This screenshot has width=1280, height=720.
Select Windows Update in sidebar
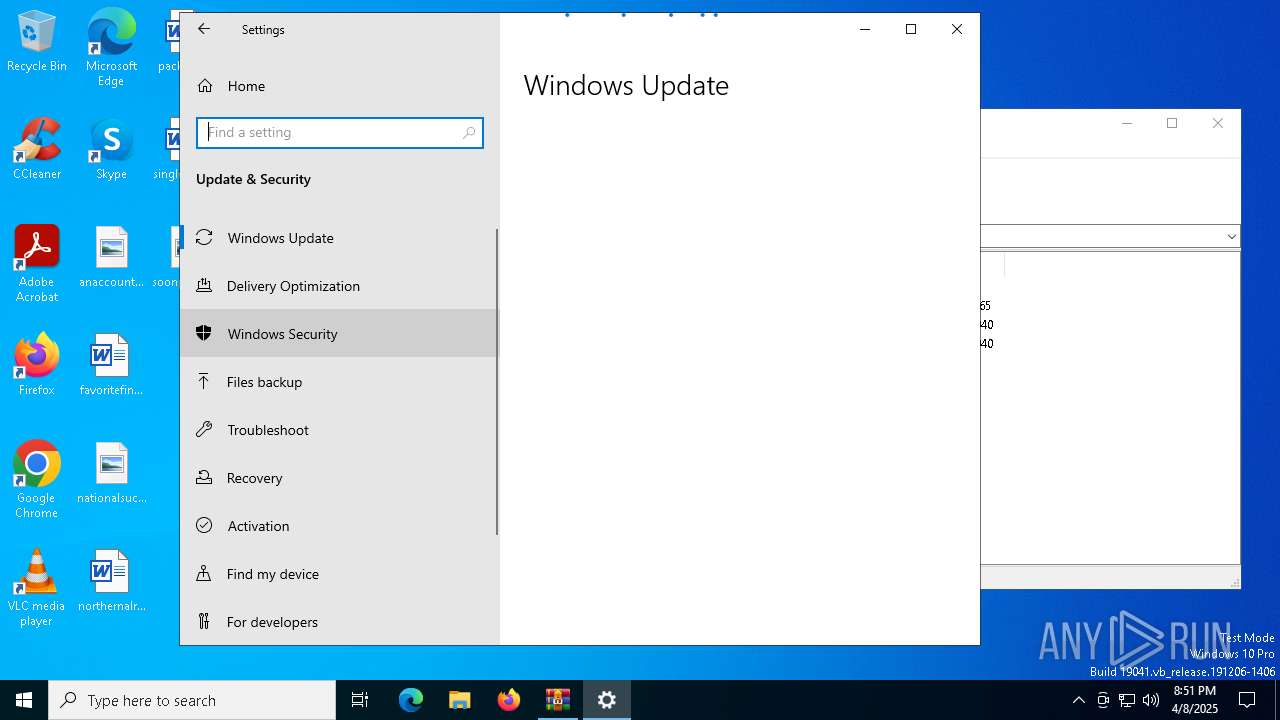[339, 238]
